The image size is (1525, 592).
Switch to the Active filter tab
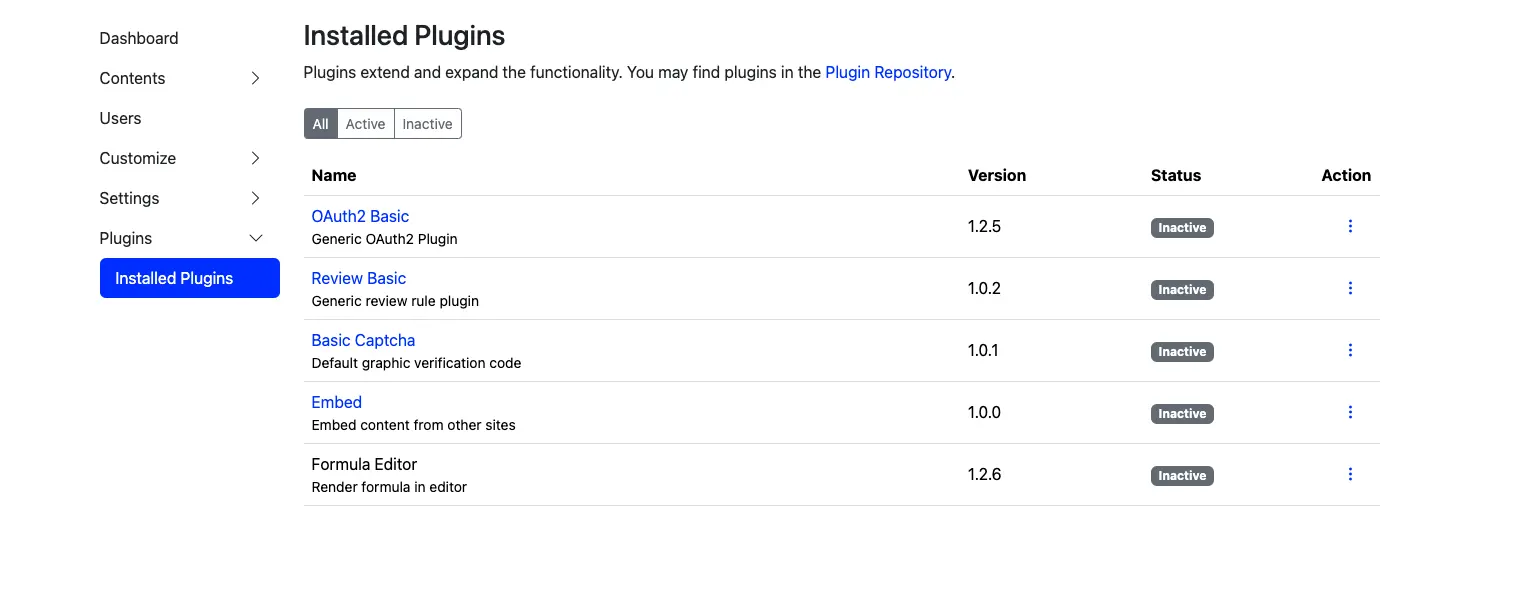click(365, 123)
